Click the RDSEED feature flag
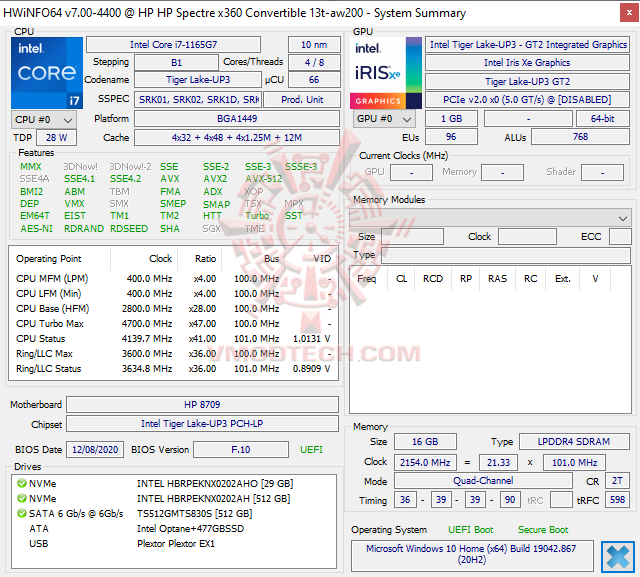640x577 pixels. click(129, 229)
